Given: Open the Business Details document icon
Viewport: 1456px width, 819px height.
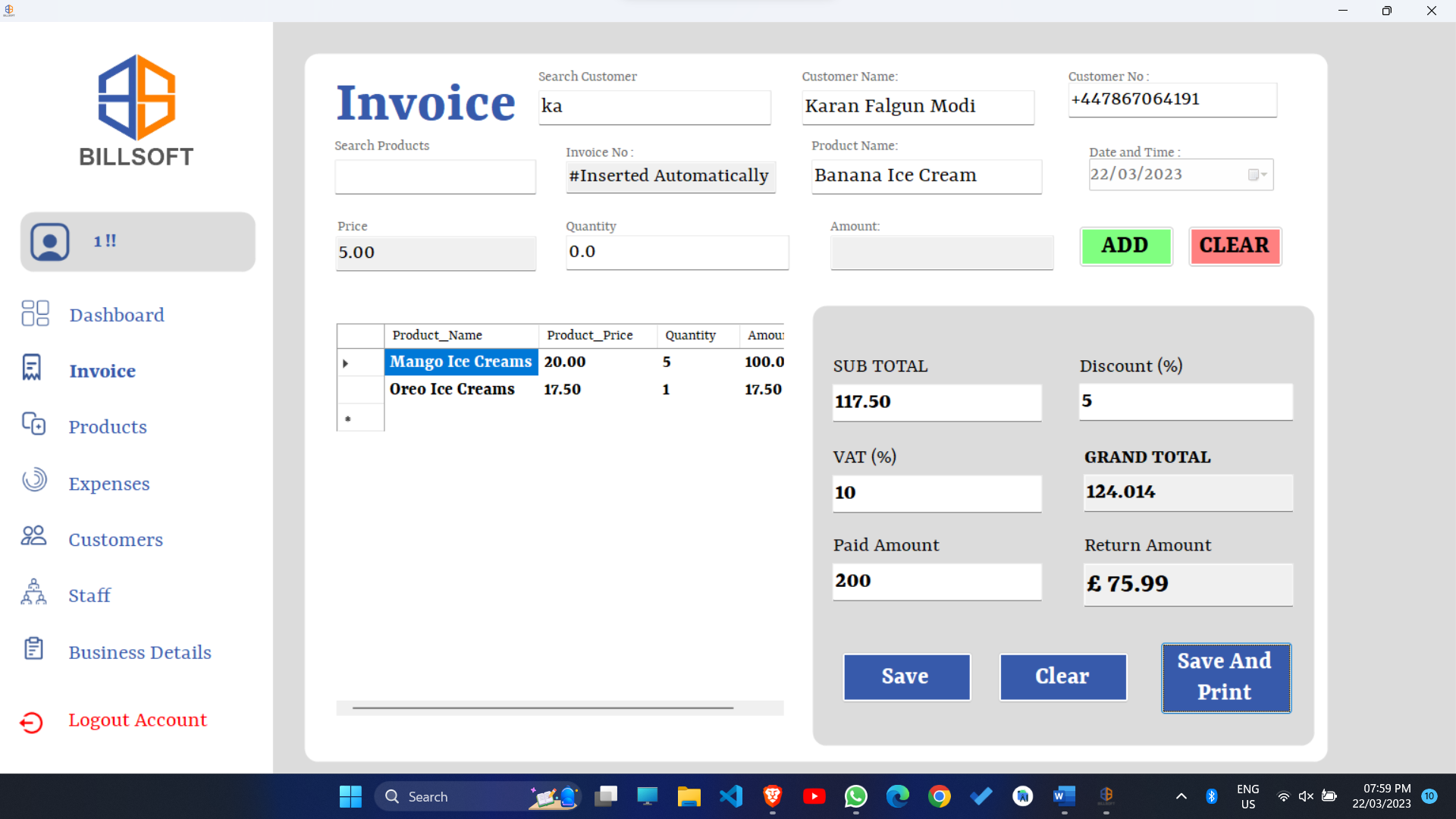Looking at the screenshot, I should point(34,648).
